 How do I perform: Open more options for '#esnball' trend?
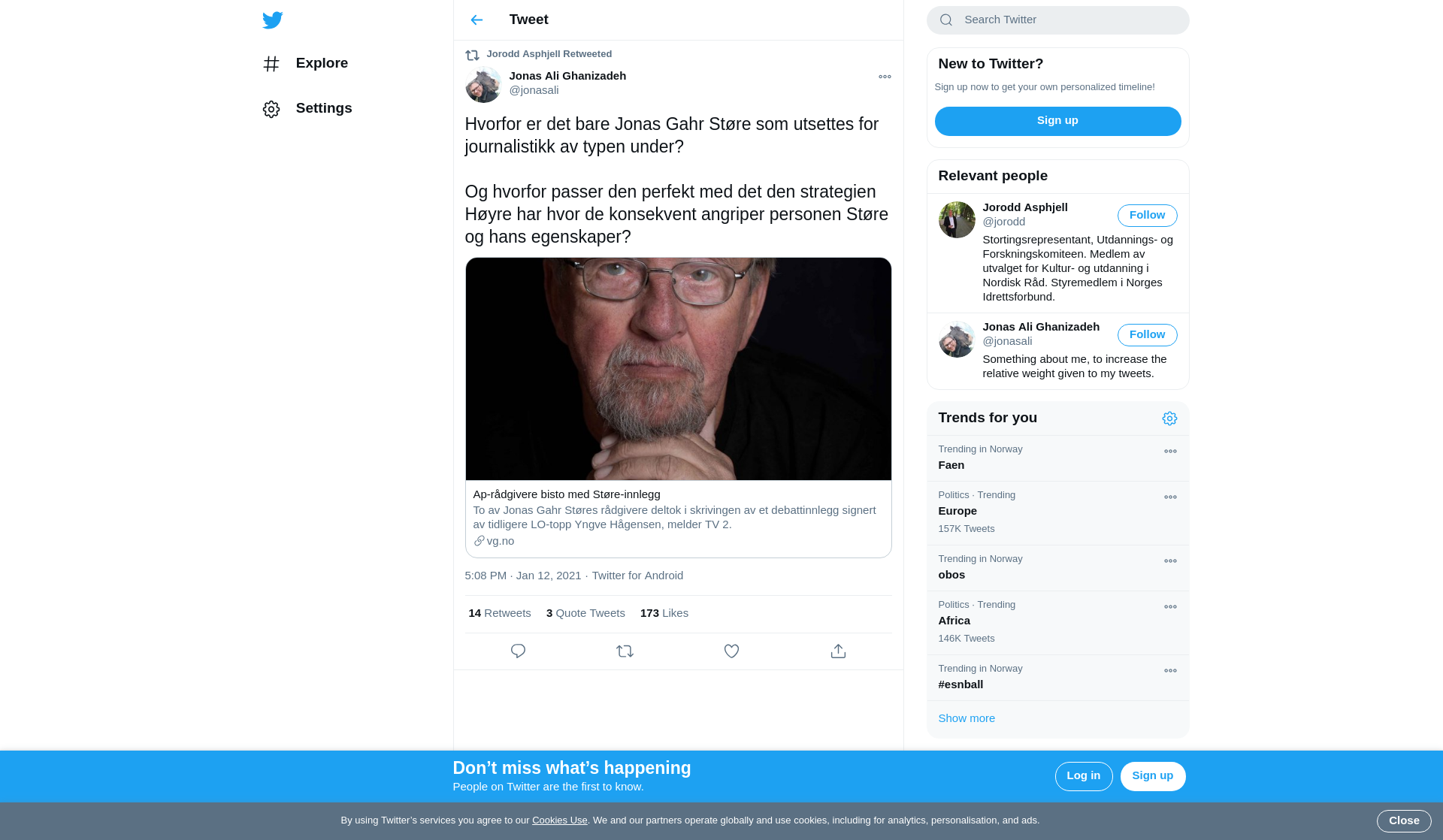(1170, 671)
